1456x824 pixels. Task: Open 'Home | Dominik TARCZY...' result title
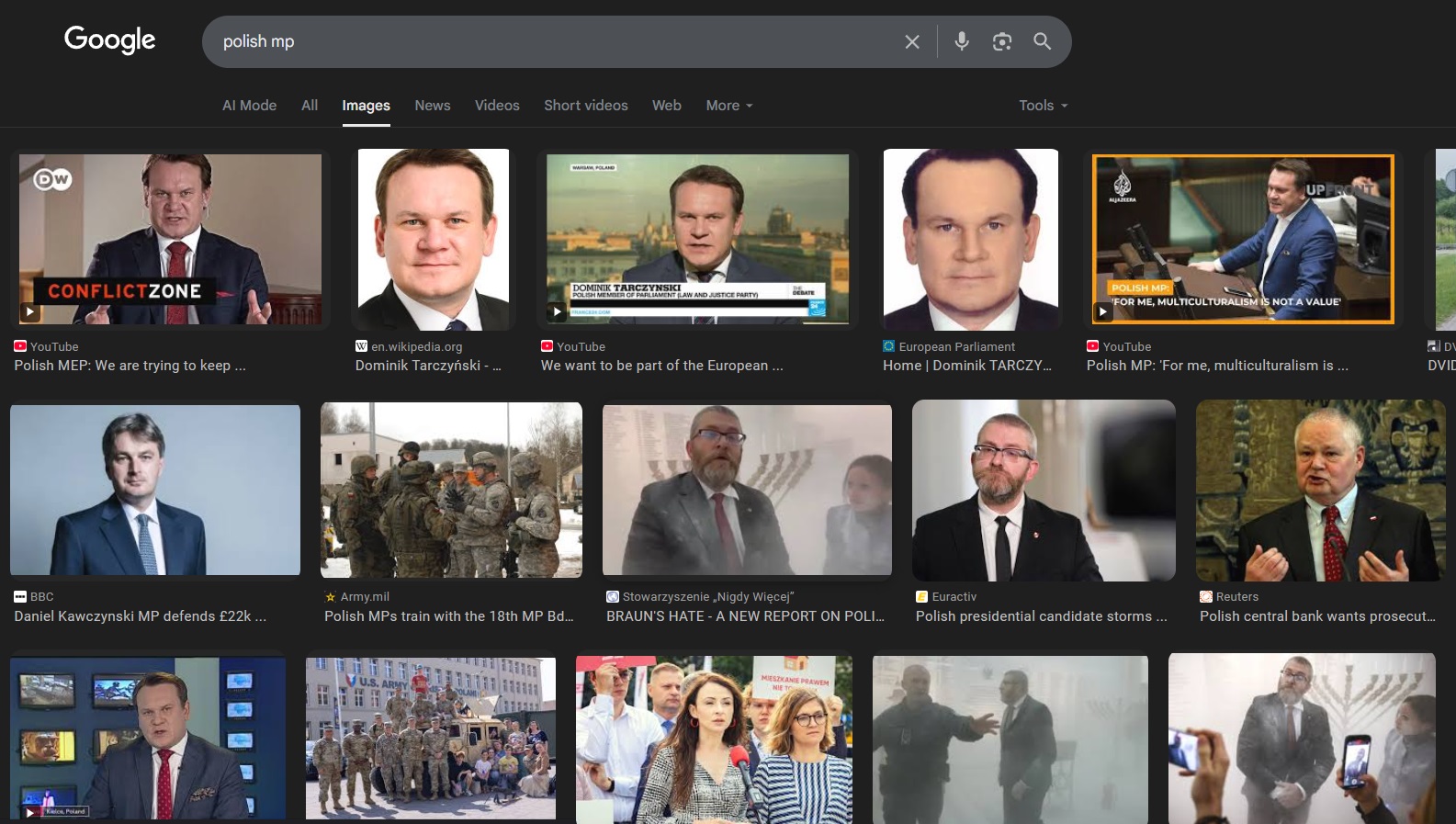click(x=967, y=366)
